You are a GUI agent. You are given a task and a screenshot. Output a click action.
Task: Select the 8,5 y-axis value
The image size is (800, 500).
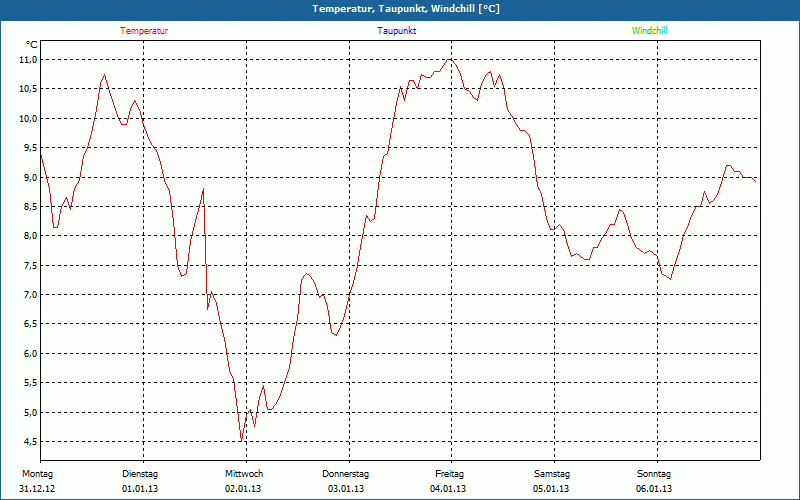31,207
